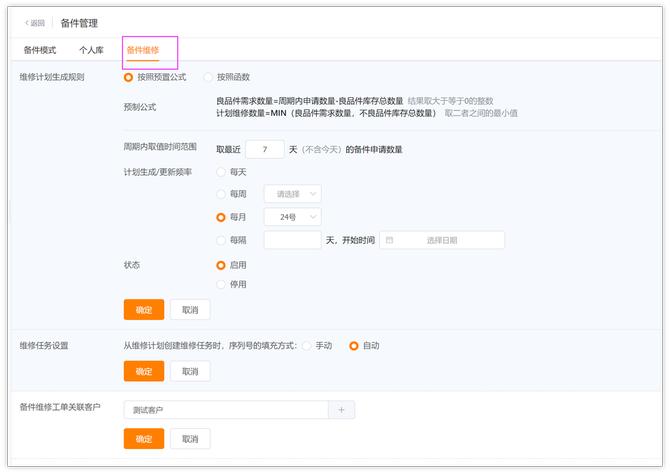The image size is (670, 474).
Task: Select 手动 serial number fill mode
Action: click(x=306, y=346)
